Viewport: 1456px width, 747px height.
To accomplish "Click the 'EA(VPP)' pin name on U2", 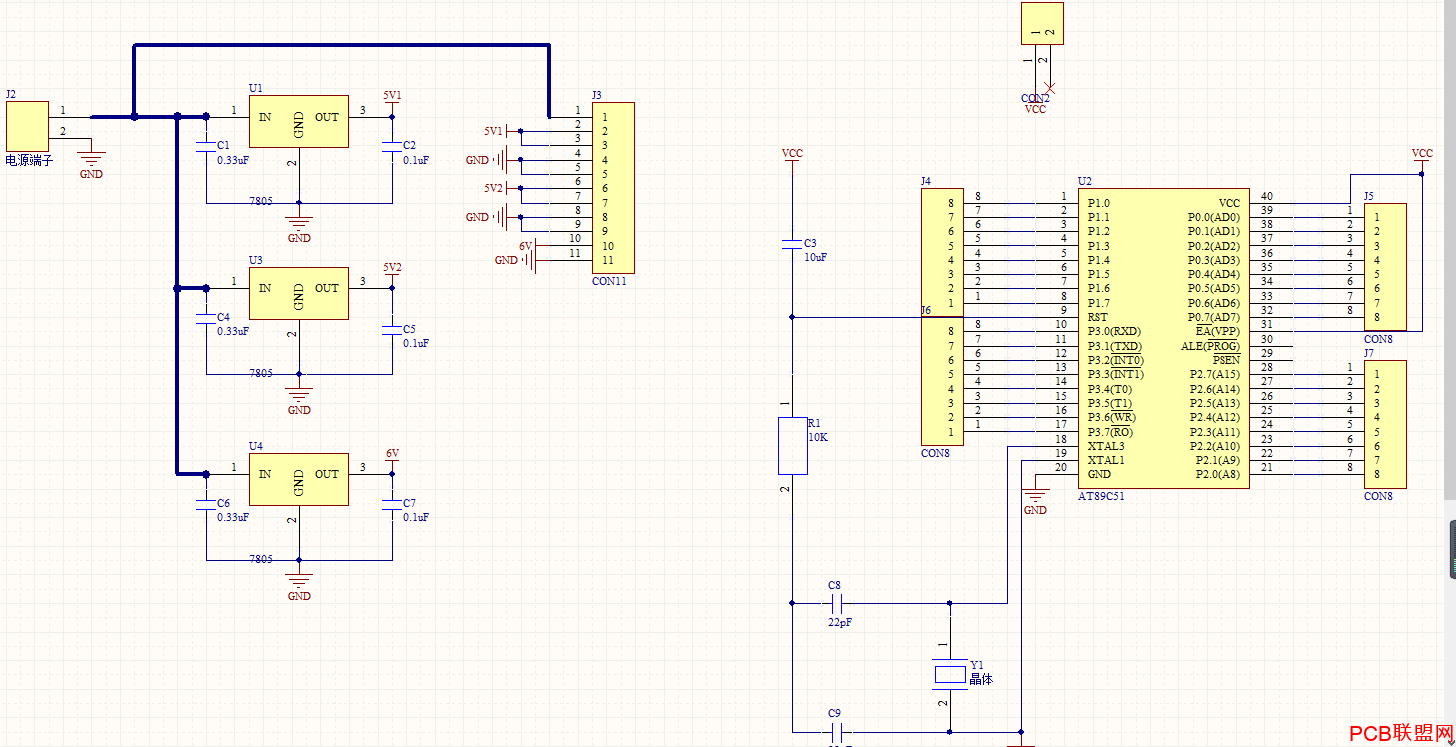I will pos(1218,331).
